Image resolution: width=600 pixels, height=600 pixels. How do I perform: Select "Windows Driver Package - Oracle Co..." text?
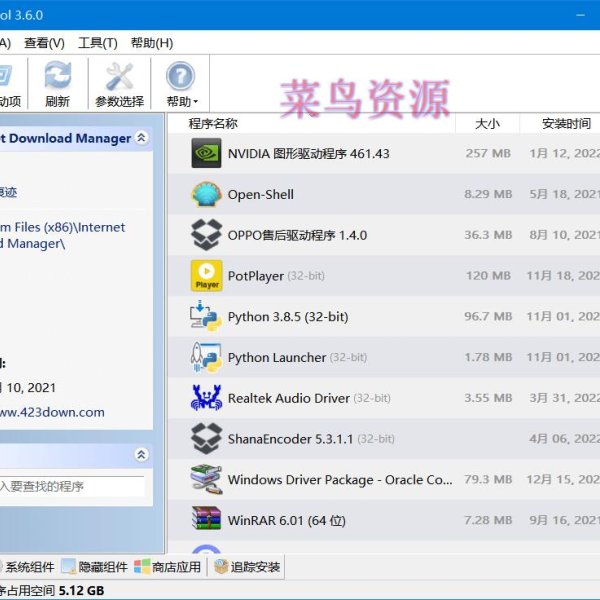(340, 480)
